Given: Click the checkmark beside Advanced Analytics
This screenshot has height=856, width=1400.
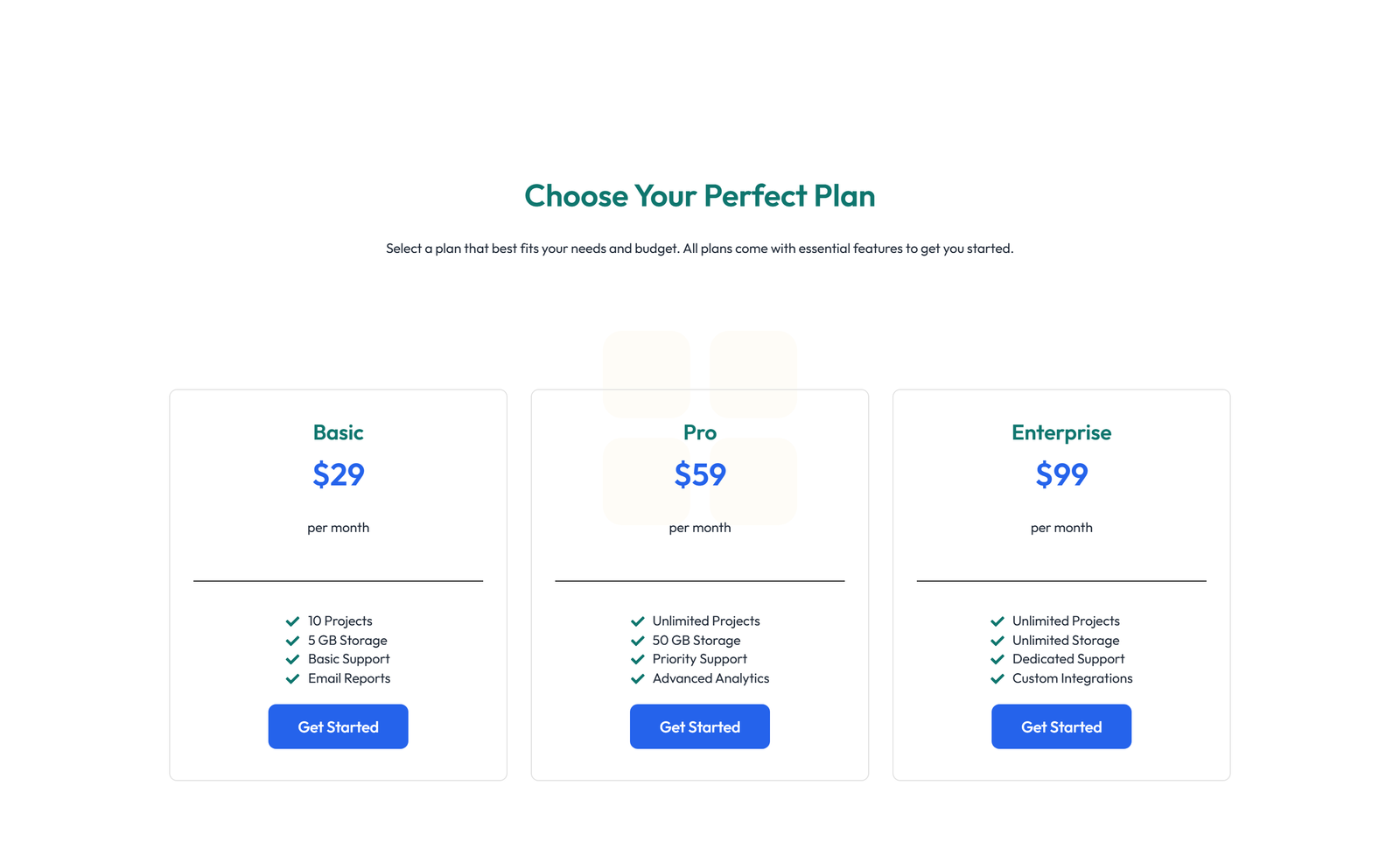Looking at the screenshot, I should (637, 678).
